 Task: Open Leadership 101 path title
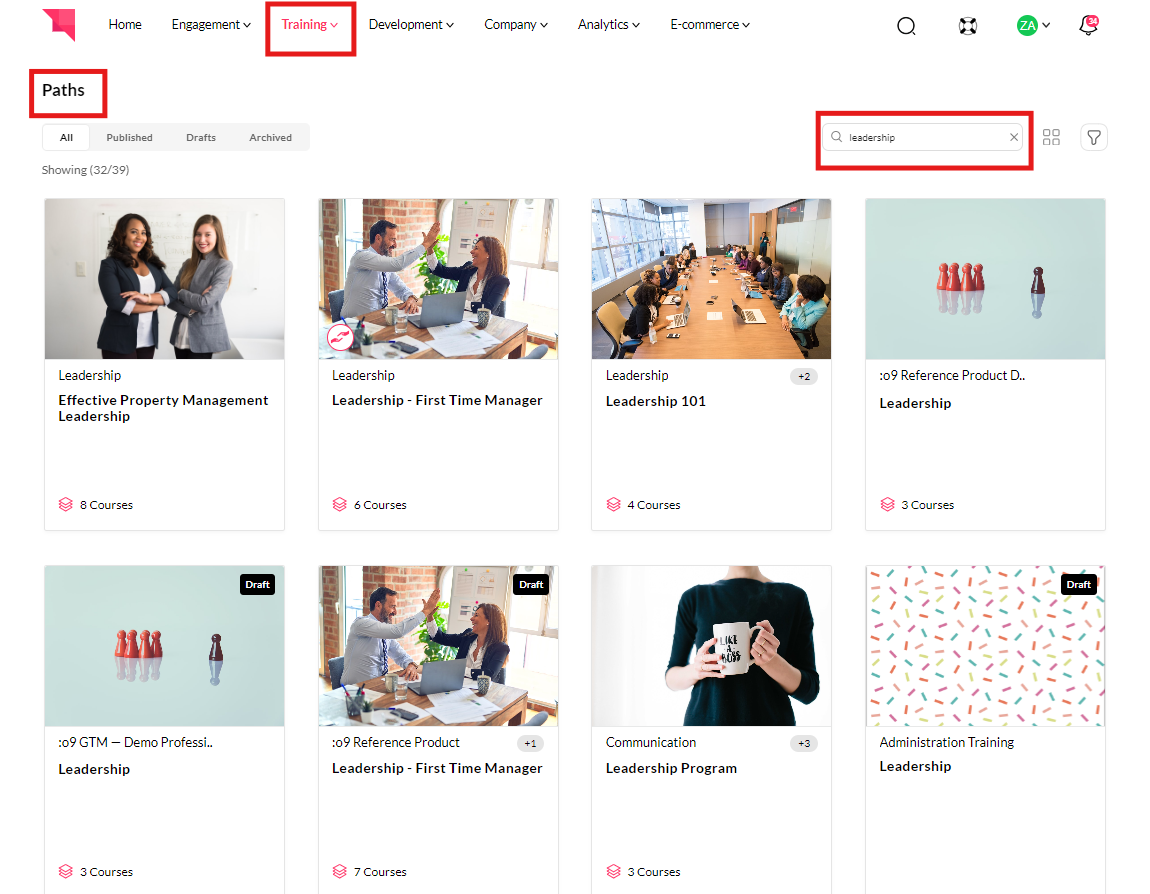(656, 401)
